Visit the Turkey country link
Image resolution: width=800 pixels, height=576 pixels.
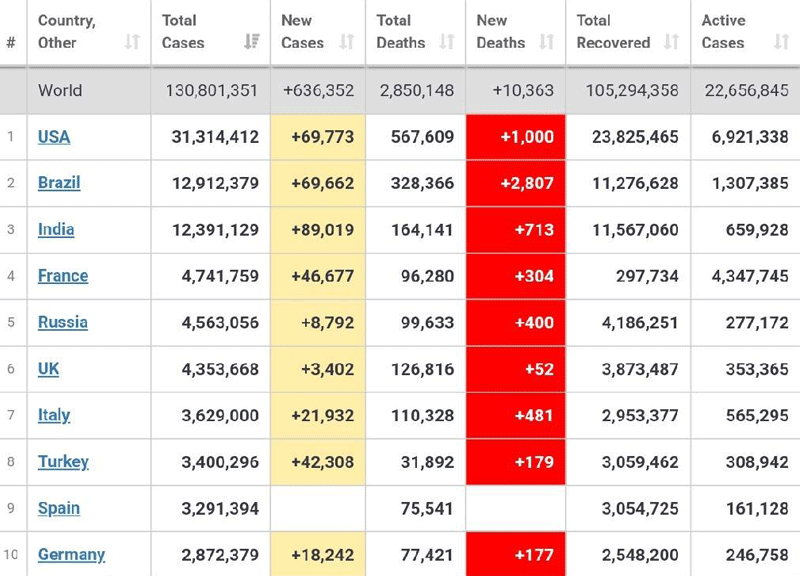point(63,461)
